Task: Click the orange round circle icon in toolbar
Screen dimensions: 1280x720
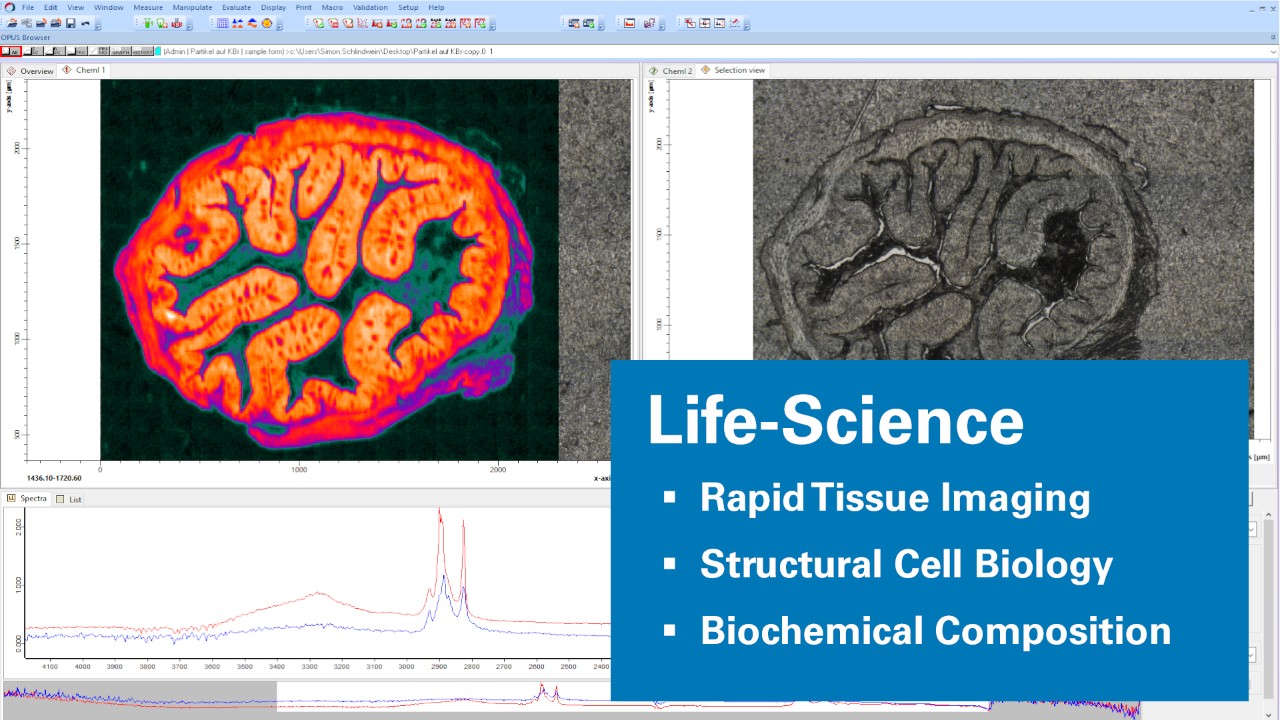Action: point(267,23)
